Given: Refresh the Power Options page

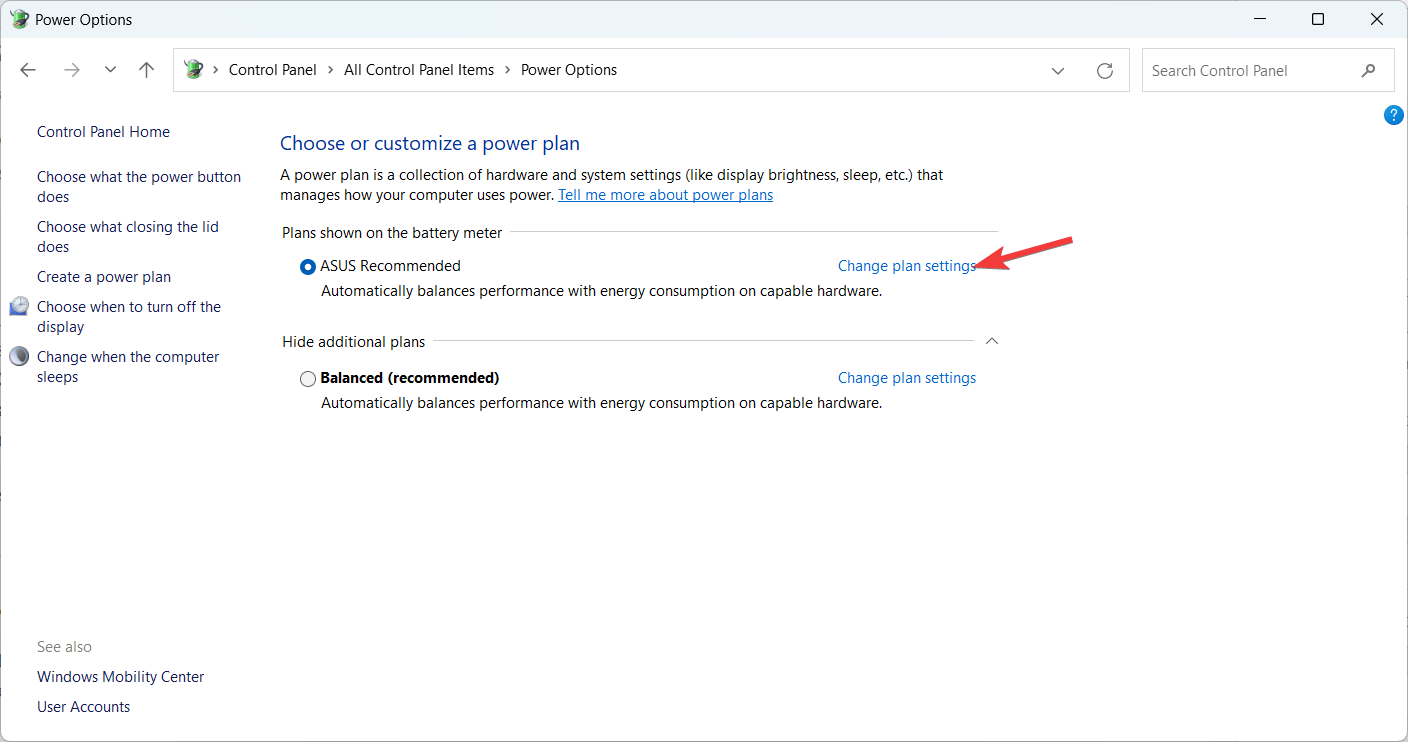Looking at the screenshot, I should (1105, 70).
